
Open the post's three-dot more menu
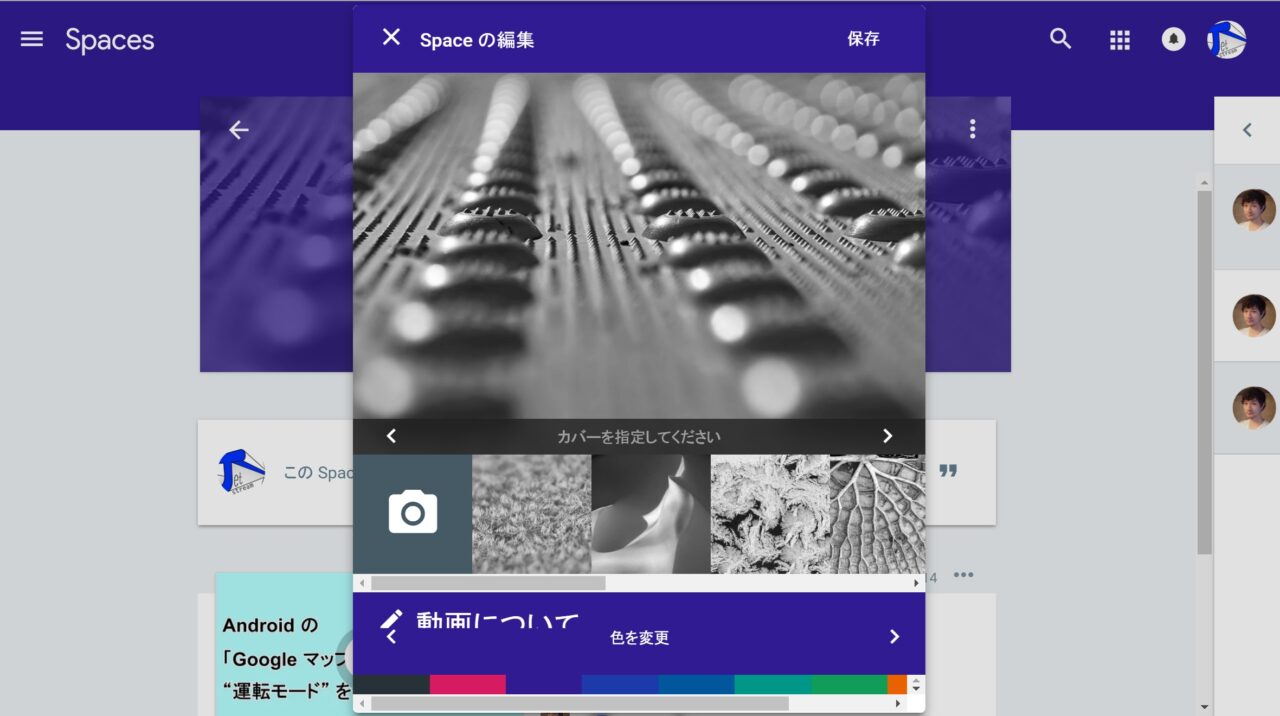pyautogui.click(x=963, y=575)
